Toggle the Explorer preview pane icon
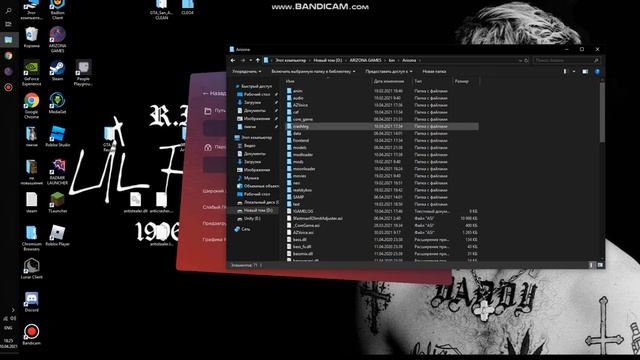This screenshot has width=640, height=360. pos(585,71)
